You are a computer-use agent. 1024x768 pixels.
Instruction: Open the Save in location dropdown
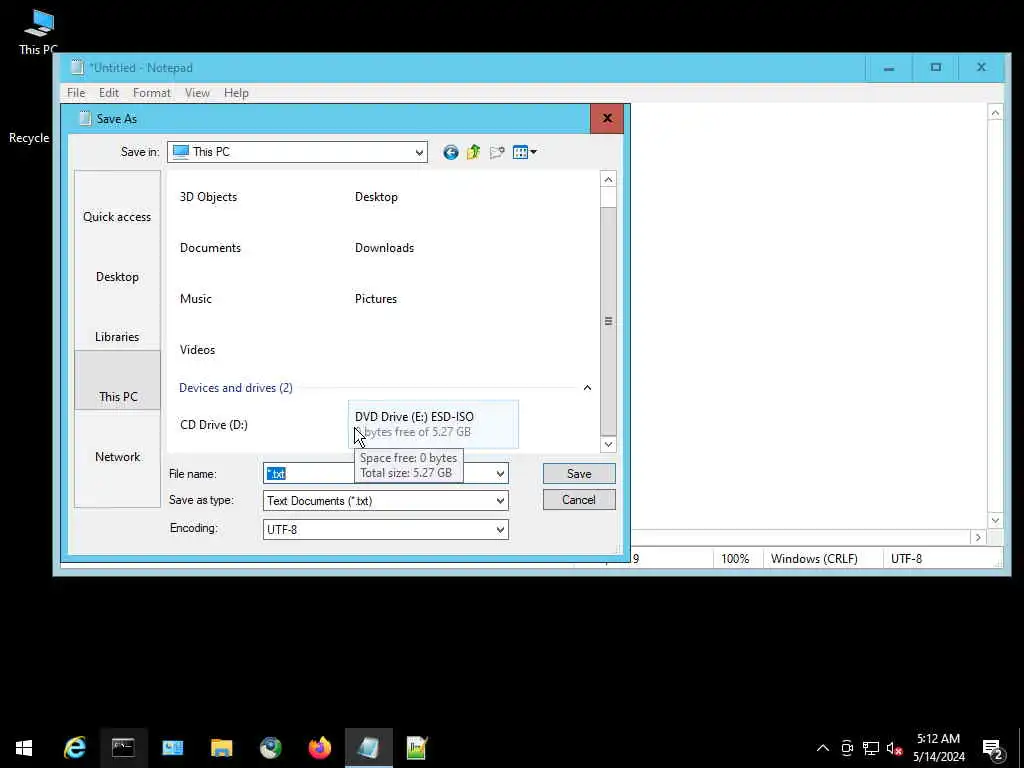point(419,152)
